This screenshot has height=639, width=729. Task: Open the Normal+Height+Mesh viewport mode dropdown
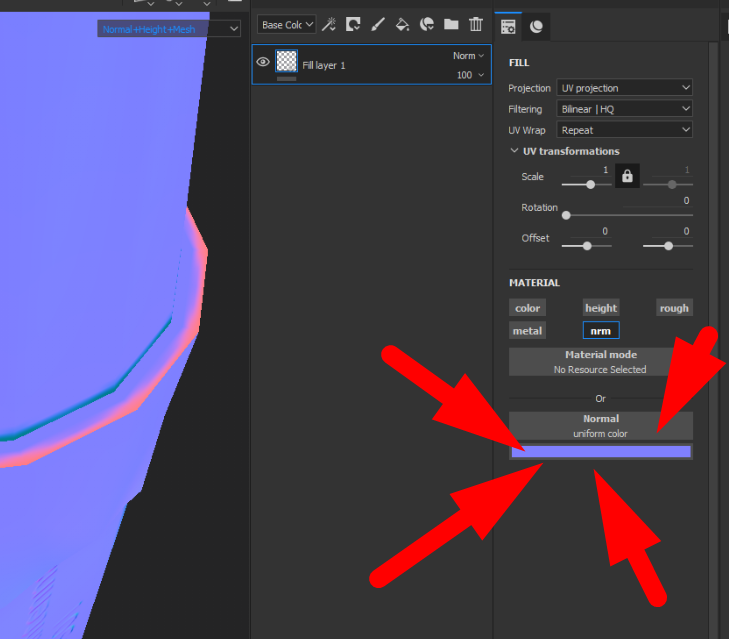pyautogui.click(x=169, y=29)
